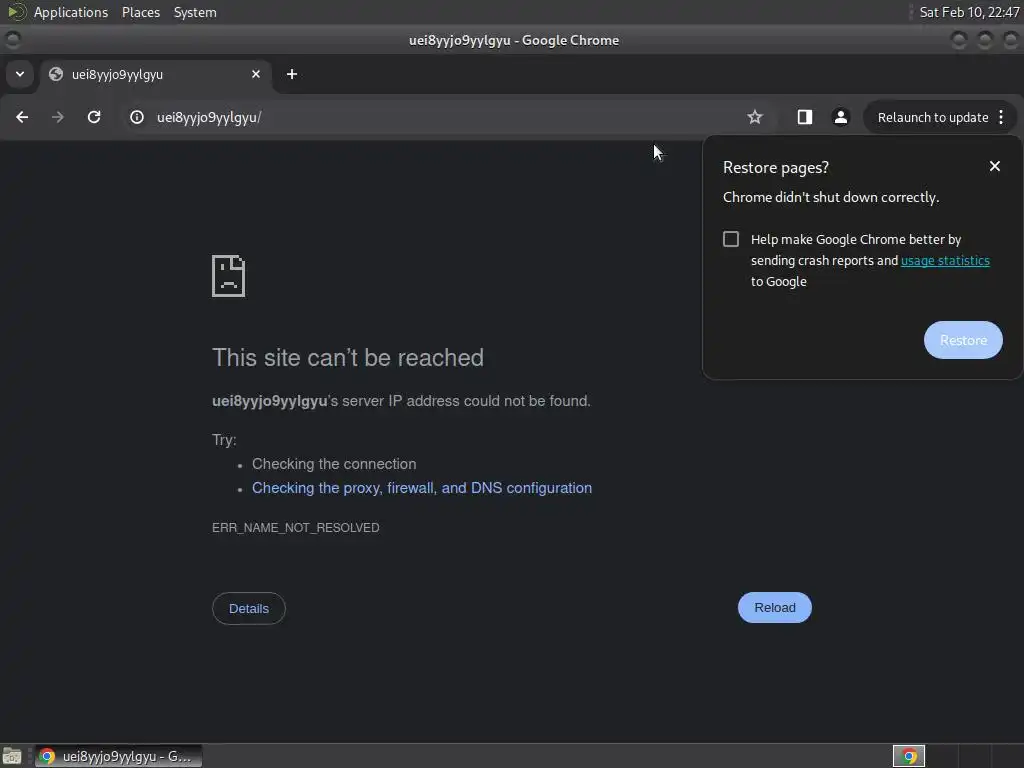
Task: Open the side panel icon
Action: point(805,117)
